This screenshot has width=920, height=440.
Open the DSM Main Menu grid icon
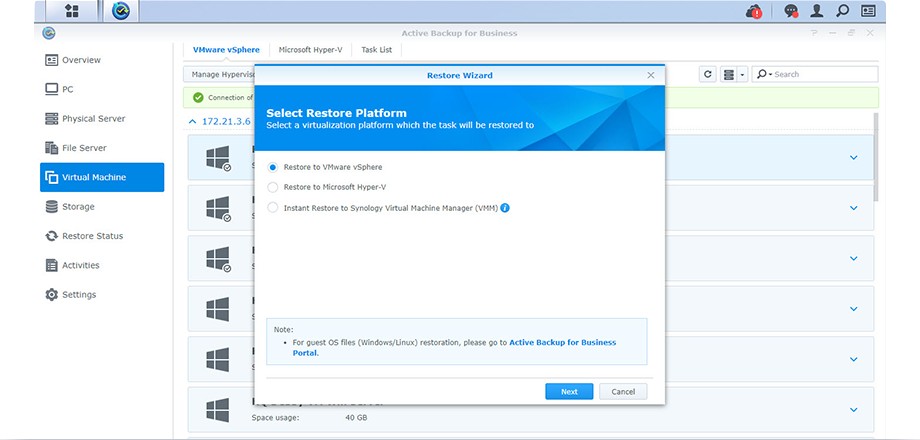click(x=72, y=11)
